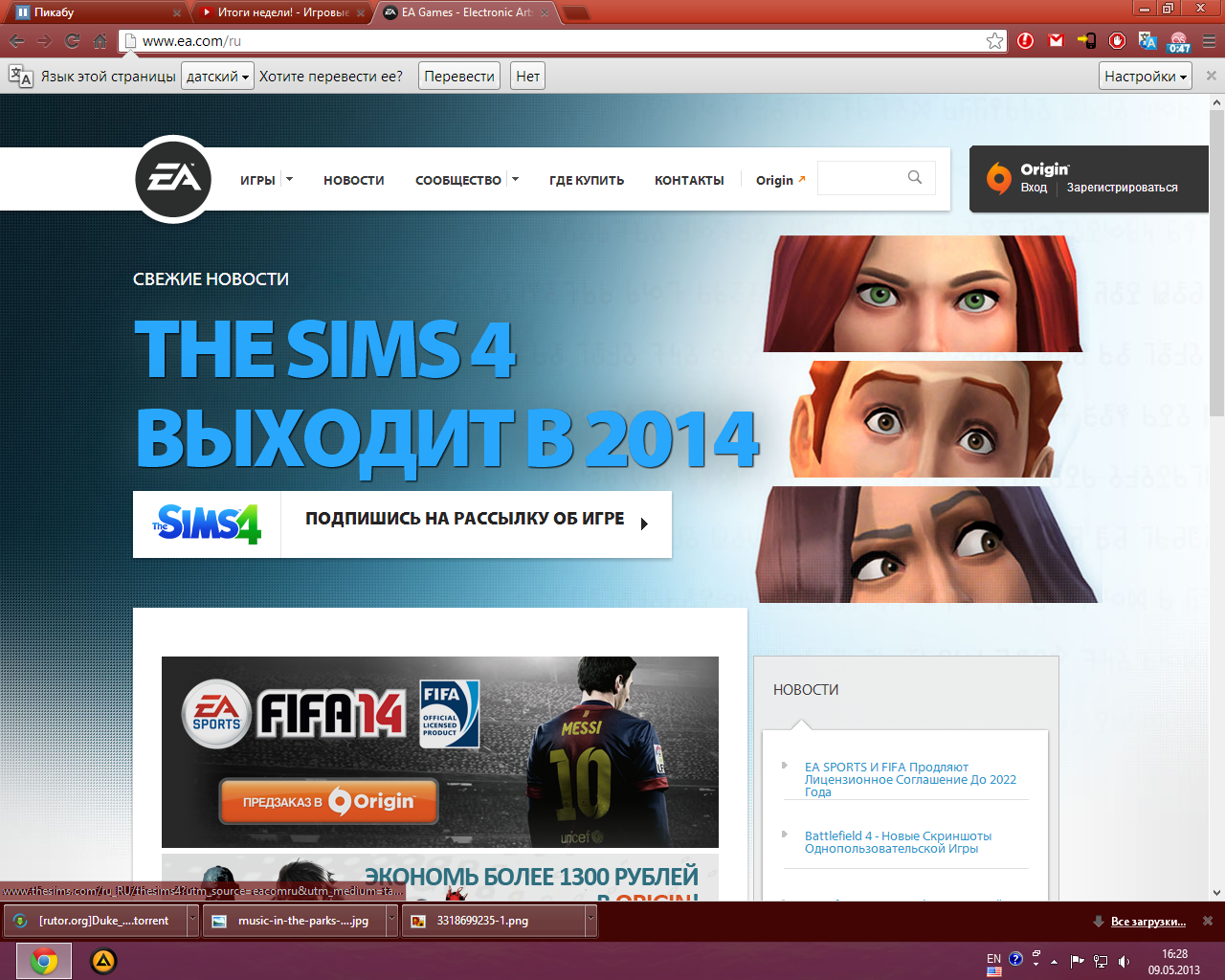This screenshot has height=980, width=1225.
Task: Click the new tab button
Action: 575,13
